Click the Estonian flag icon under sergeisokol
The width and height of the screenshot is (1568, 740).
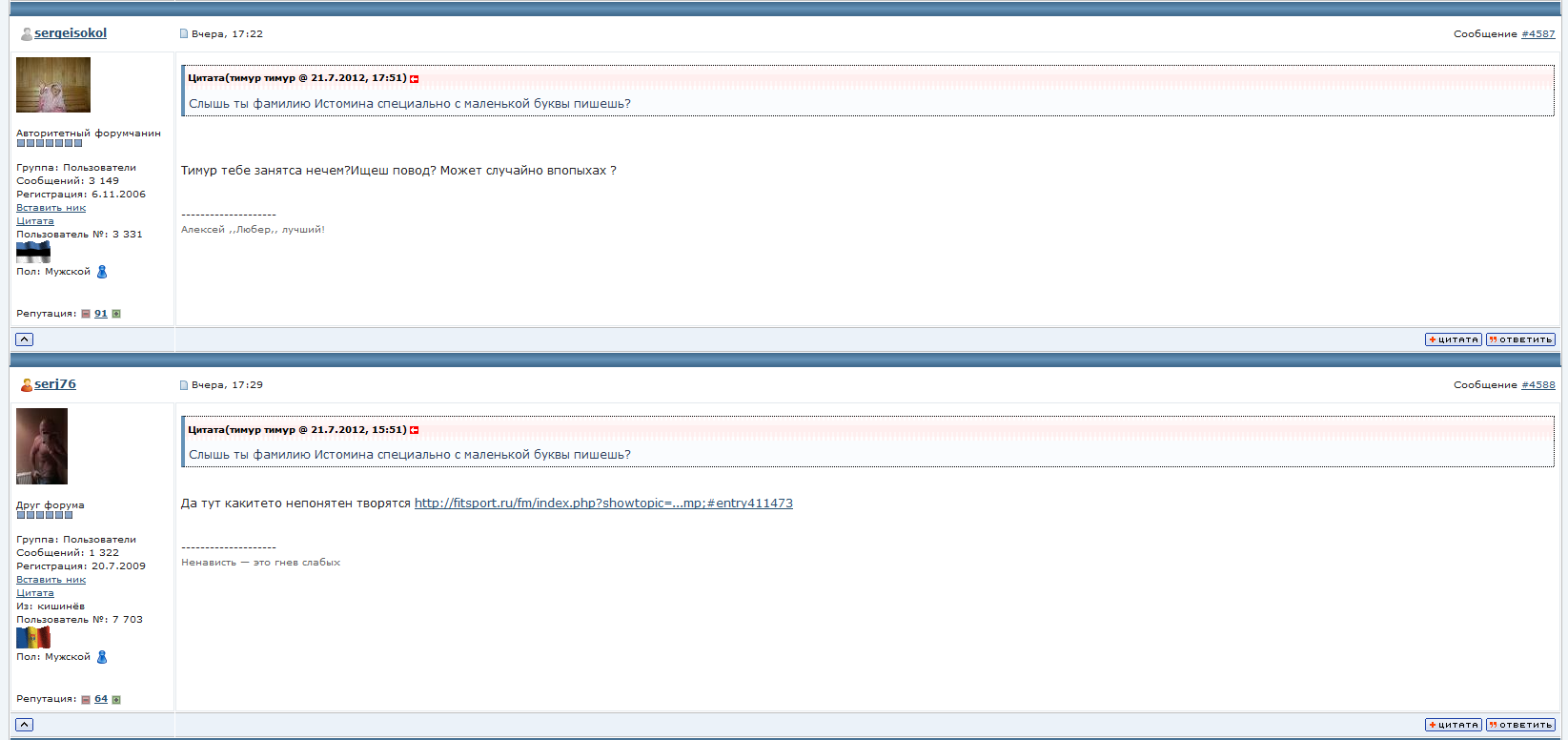pyautogui.click(x=33, y=252)
